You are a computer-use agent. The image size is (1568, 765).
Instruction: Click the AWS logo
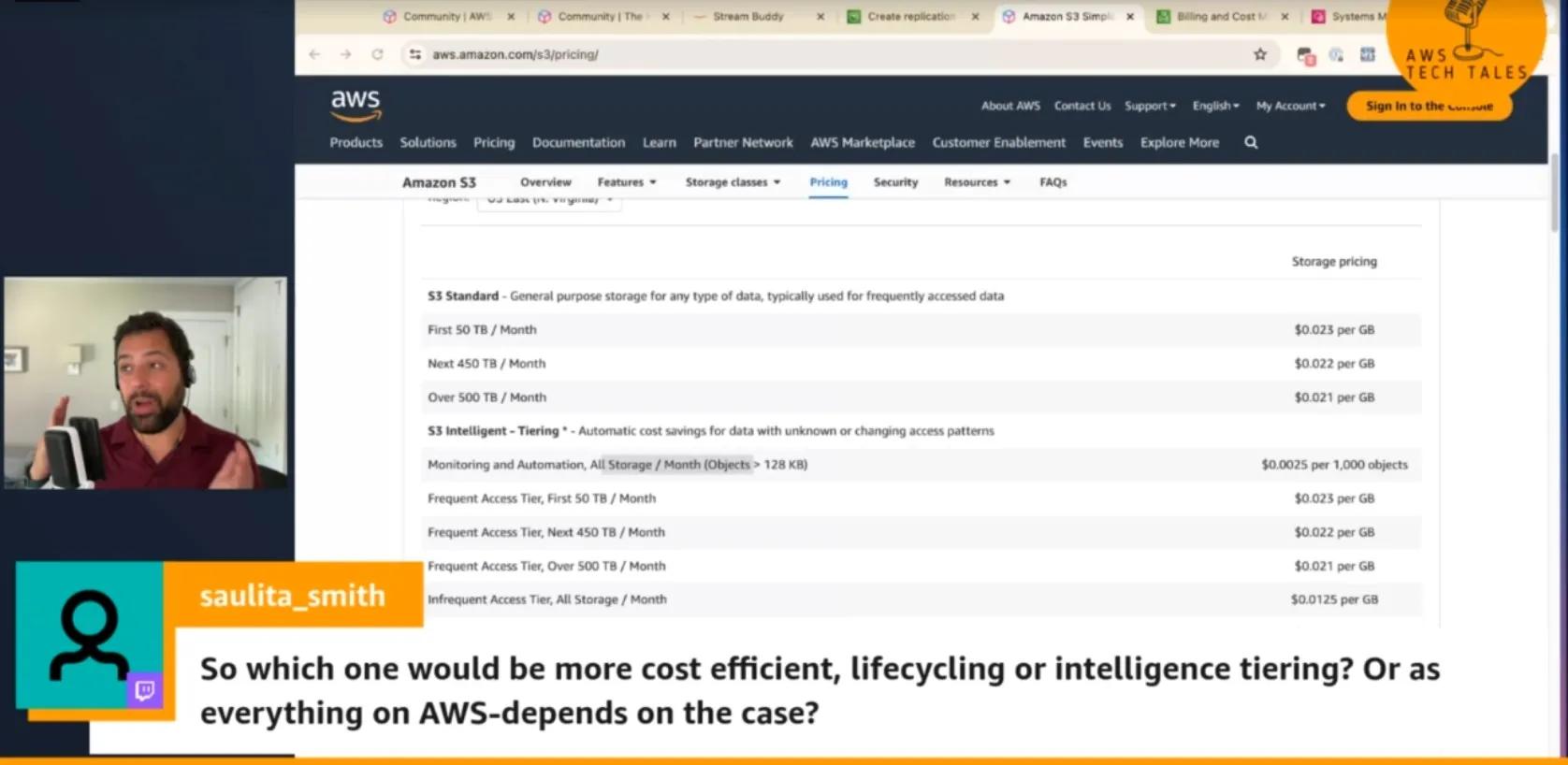pyautogui.click(x=356, y=105)
